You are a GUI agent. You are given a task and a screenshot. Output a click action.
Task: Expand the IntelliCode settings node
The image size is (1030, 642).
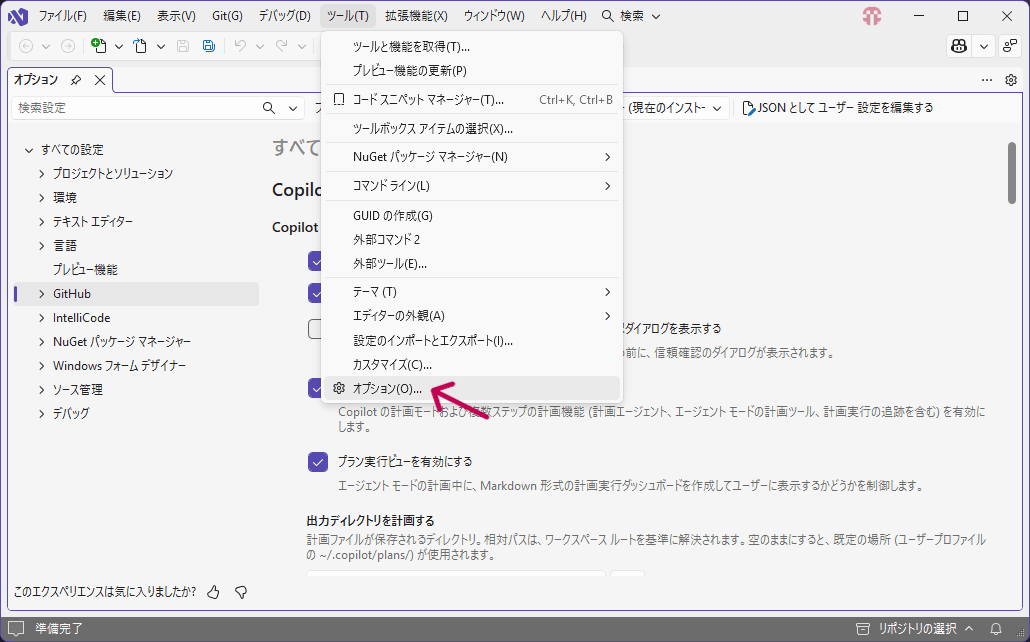pos(41,318)
